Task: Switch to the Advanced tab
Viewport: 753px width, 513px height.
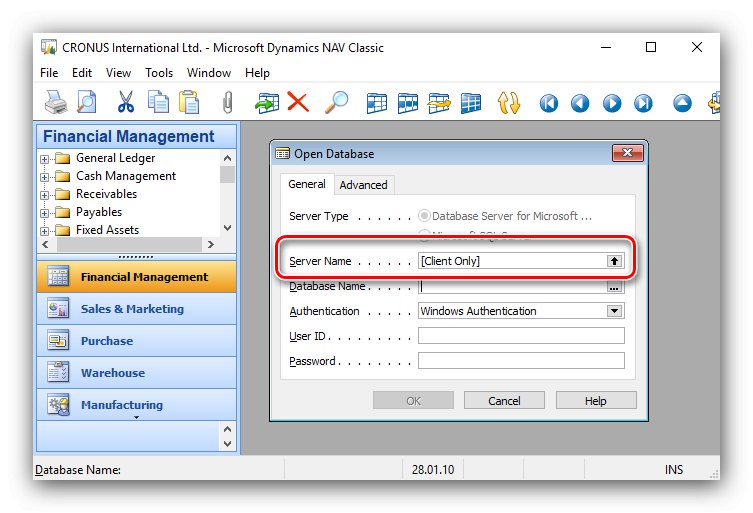Action: (x=363, y=185)
